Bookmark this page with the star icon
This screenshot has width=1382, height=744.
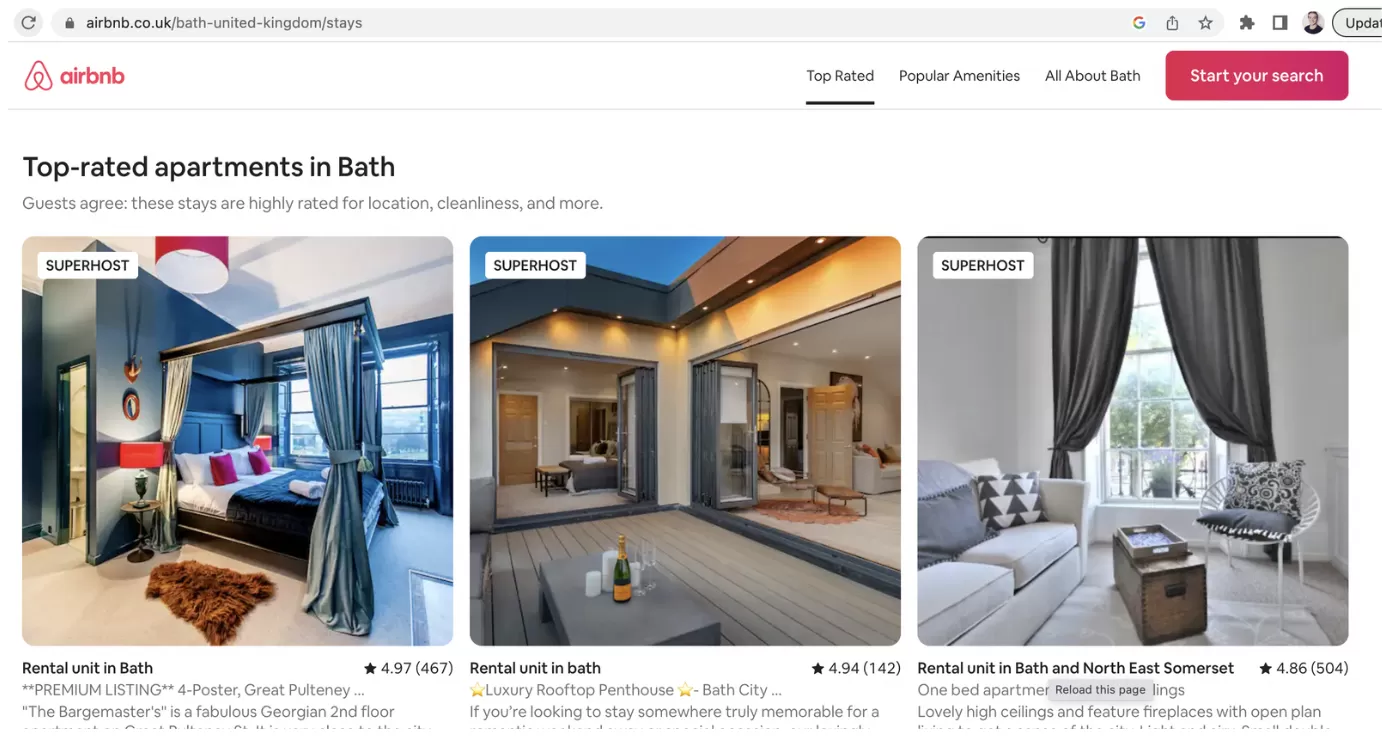coord(1206,22)
